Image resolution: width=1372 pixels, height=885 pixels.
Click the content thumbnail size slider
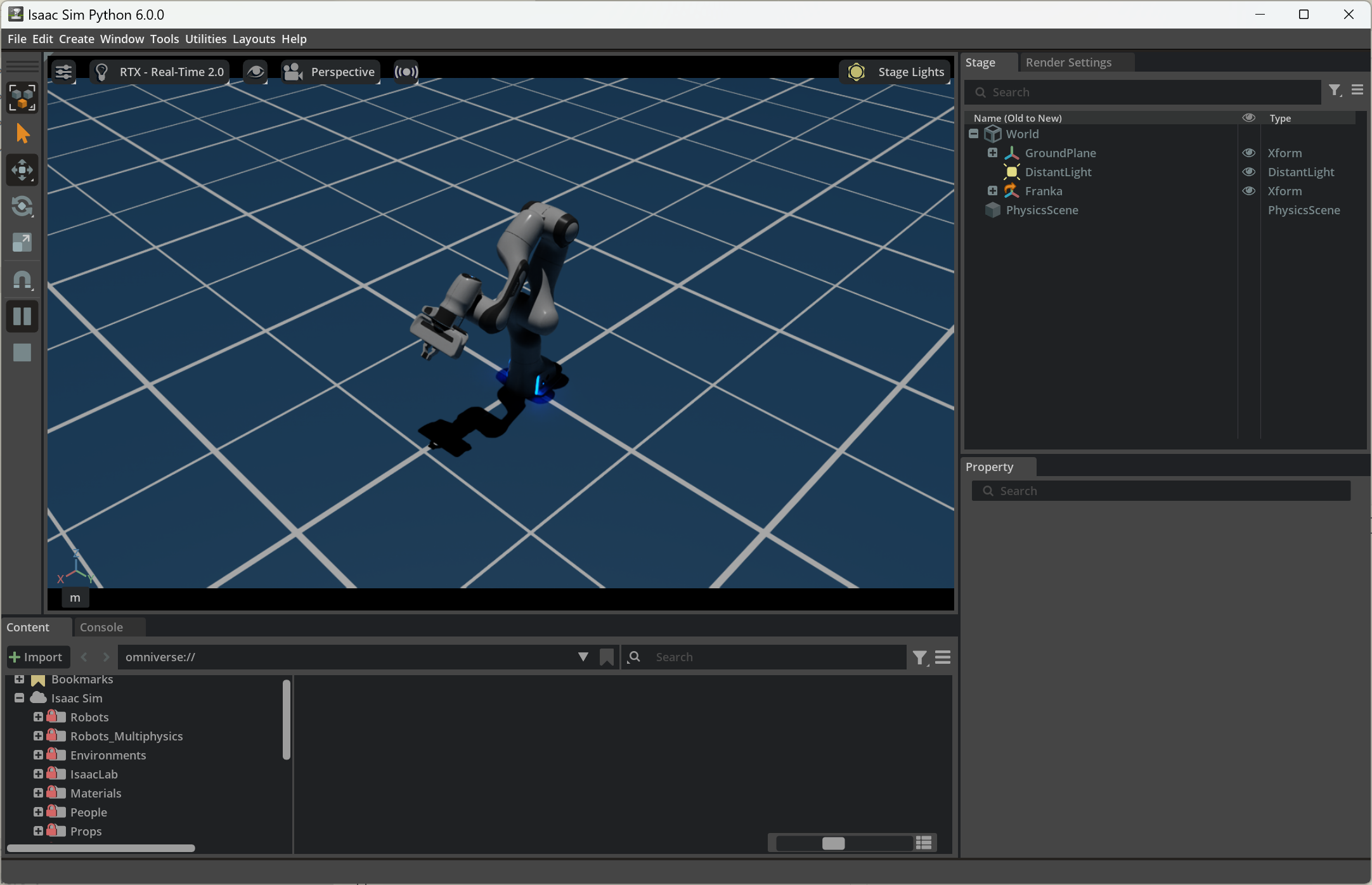(843, 843)
